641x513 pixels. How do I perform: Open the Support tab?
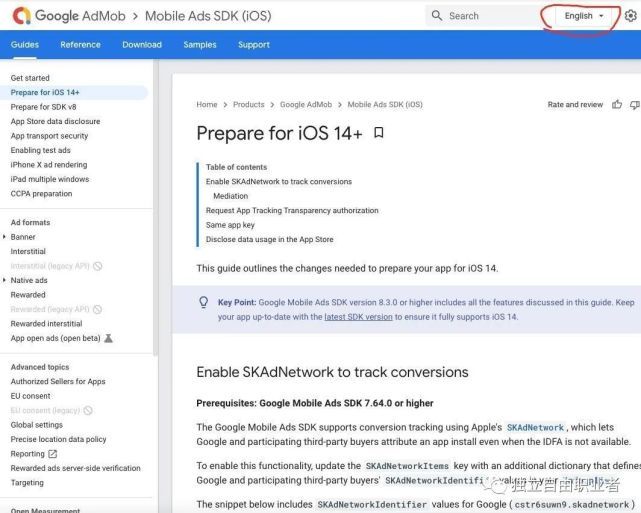254,45
